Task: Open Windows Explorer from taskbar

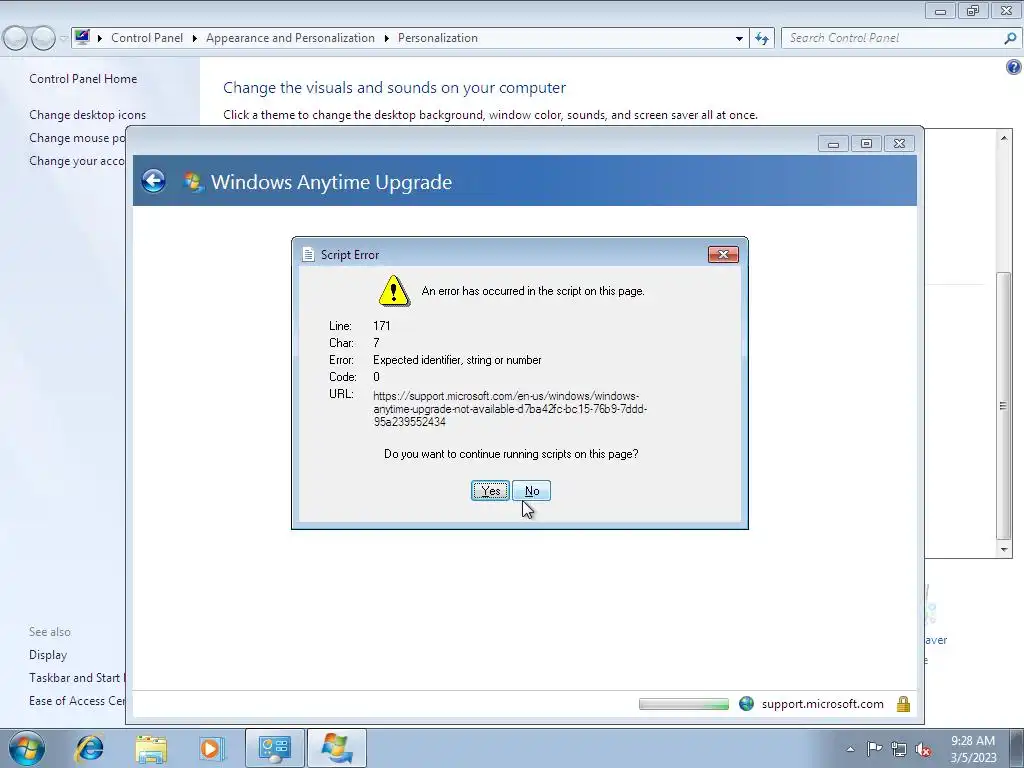Action: tap(151, 748)
